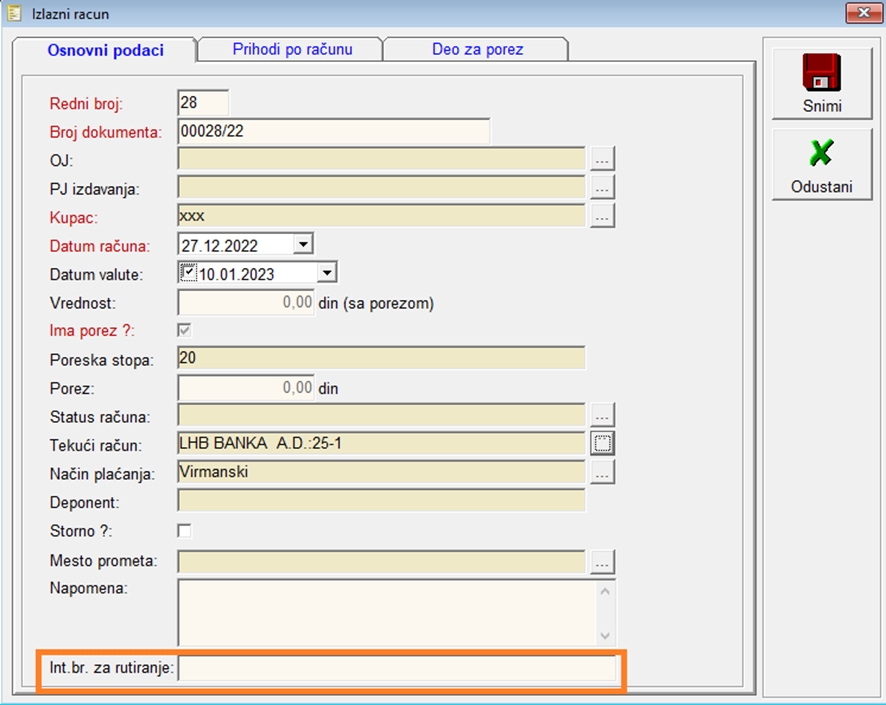Click the Snimi floppy disk save icon
Screen dimensions: 886x705
point(821,74)
